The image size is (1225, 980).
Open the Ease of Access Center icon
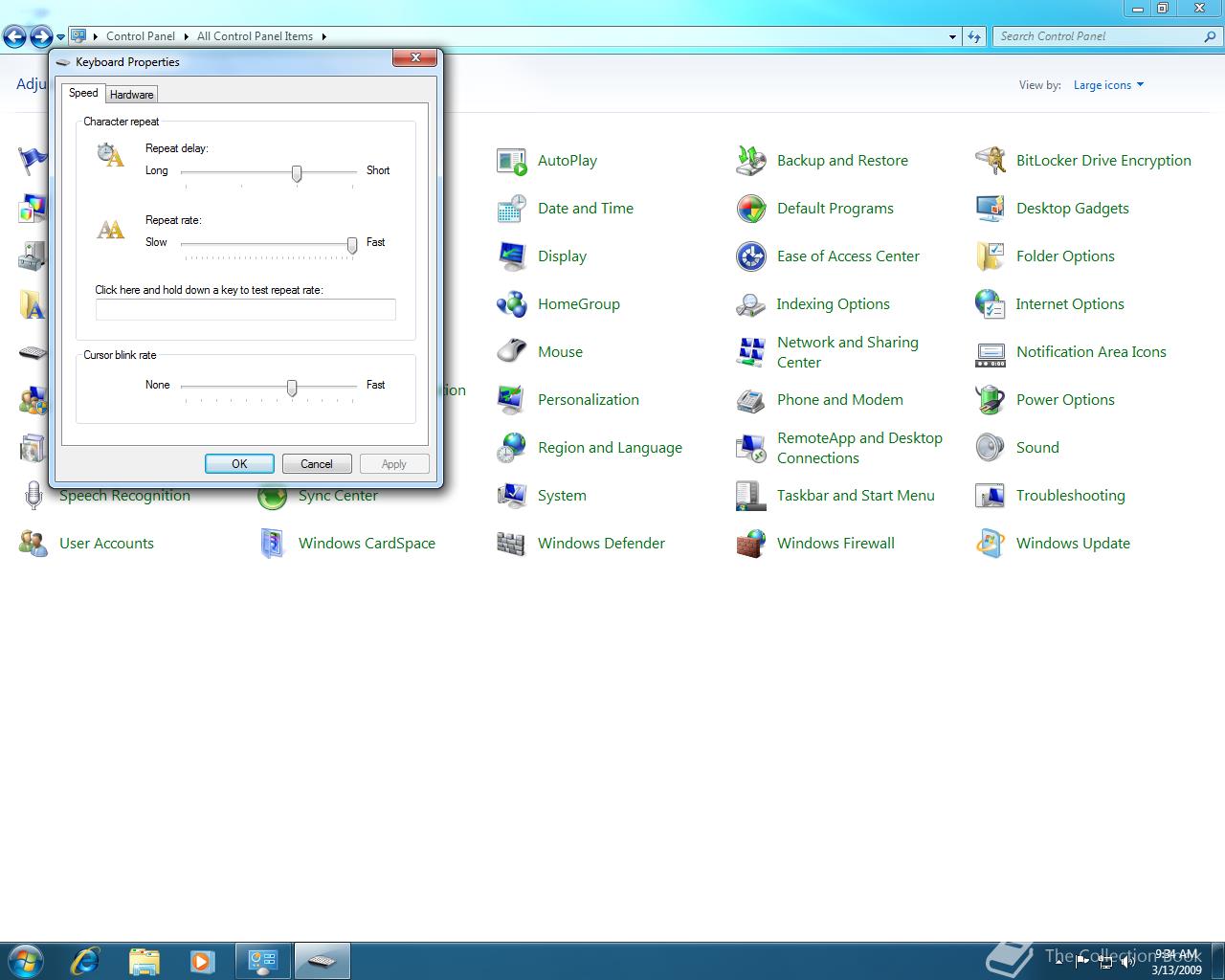coord(751,256)
